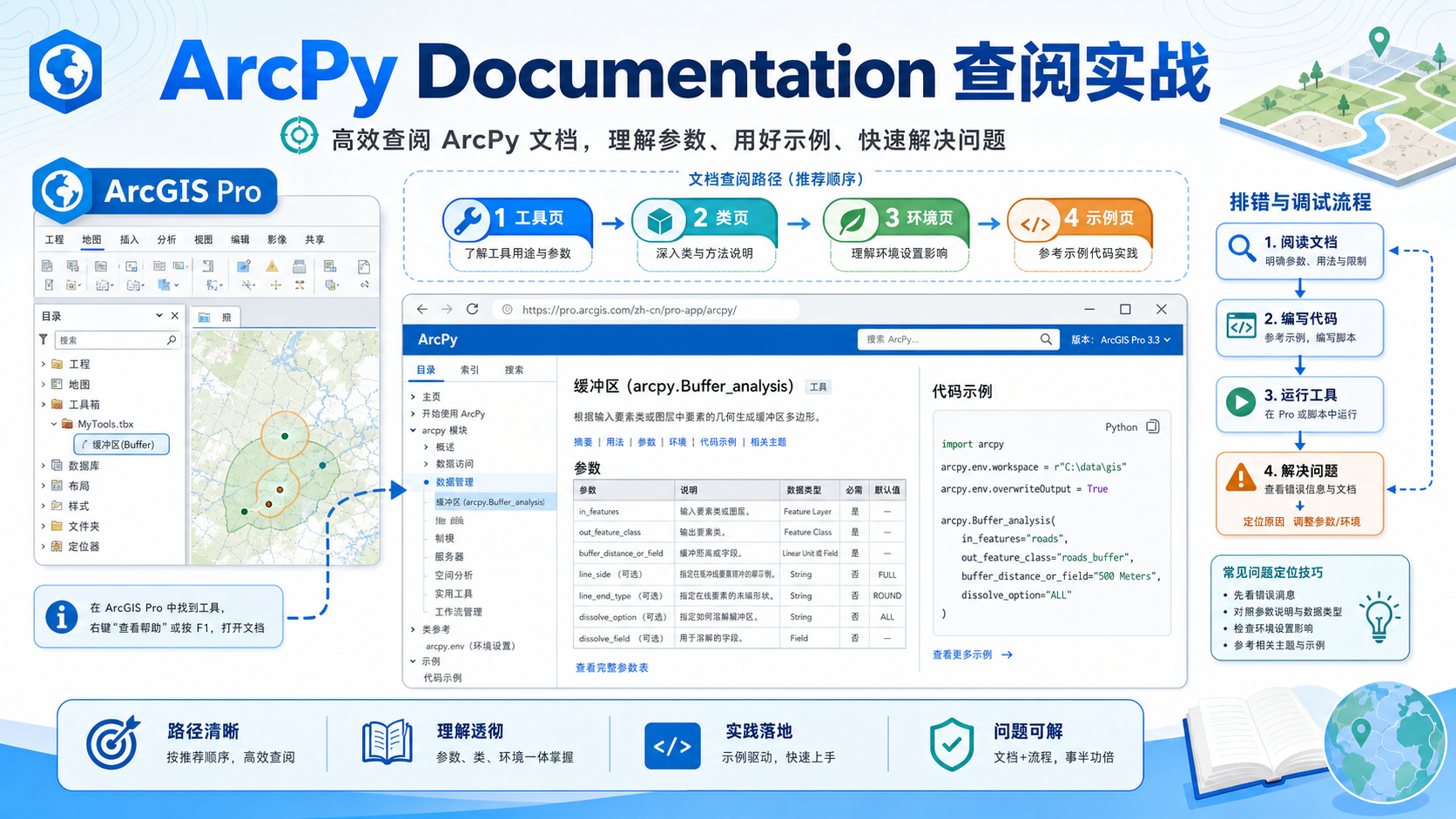Click the buffer_distance_or_field parameter cell
The image size is (1456, 819).
click(x=624, y=553)
